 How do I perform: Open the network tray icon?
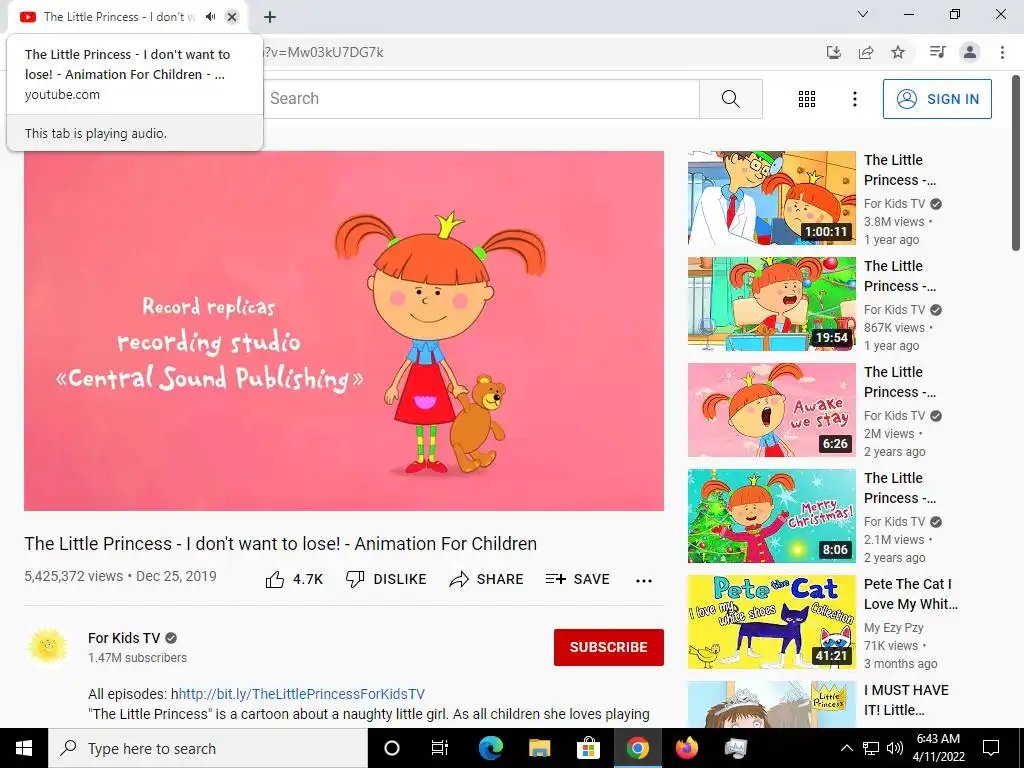871,748
